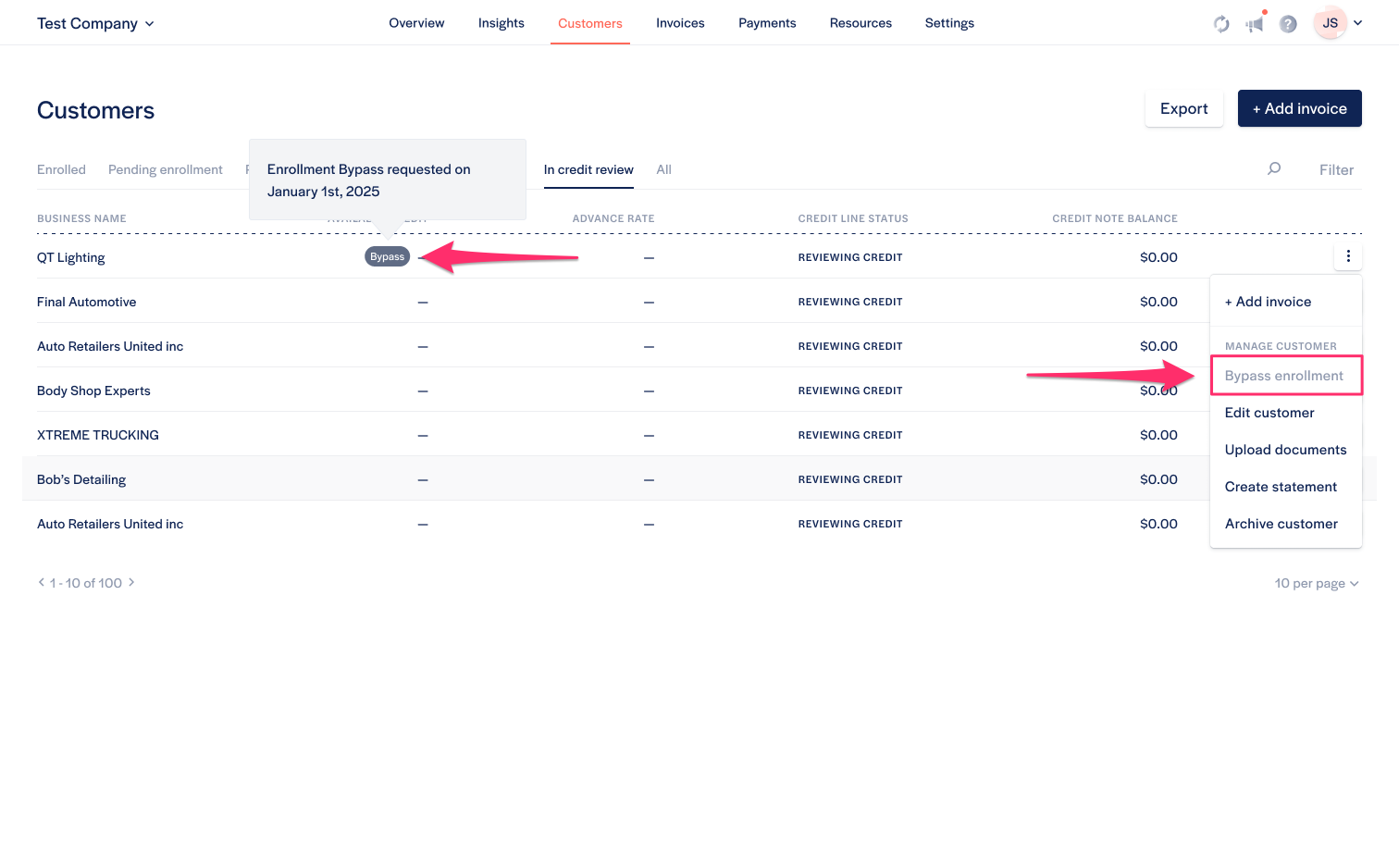Go to next page arrow
Image resolution: width=1399 pixels, height=868 pixels.
(131, 582)
